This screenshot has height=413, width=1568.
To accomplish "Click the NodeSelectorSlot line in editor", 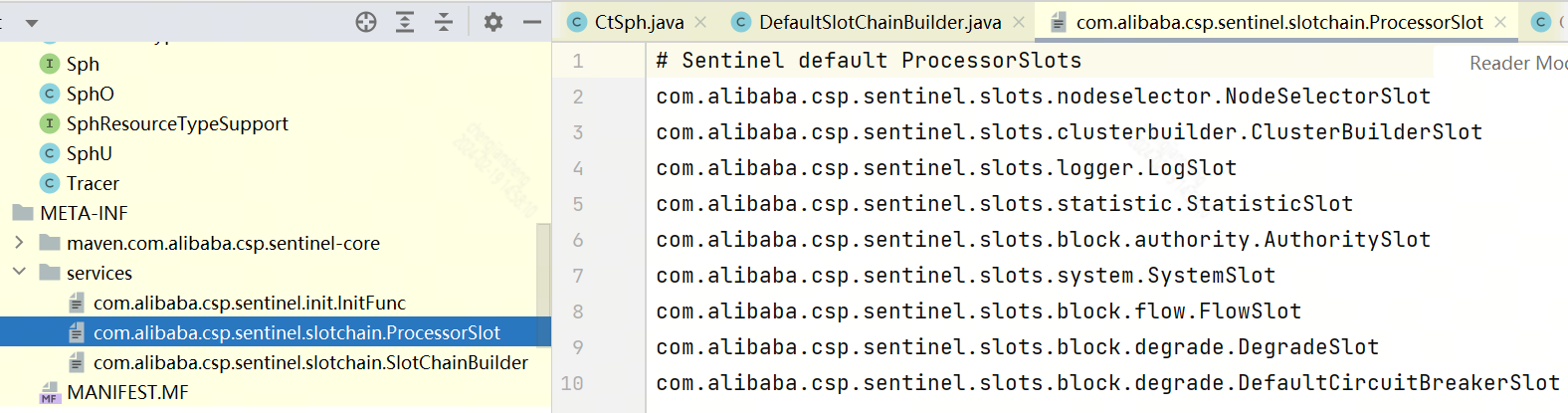I will 1043,97.
